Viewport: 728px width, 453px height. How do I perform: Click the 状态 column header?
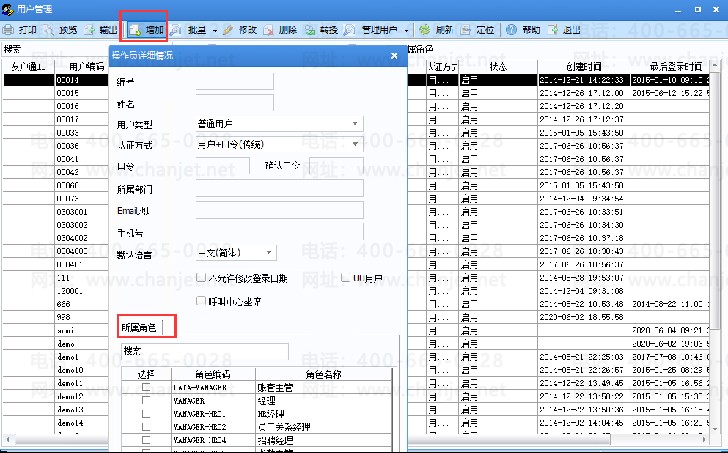tap(498, 67)
